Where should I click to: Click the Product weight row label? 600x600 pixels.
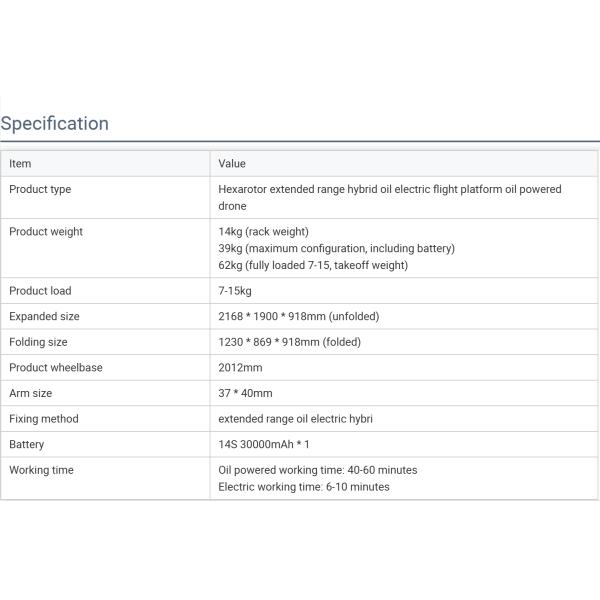click(46, 232)
